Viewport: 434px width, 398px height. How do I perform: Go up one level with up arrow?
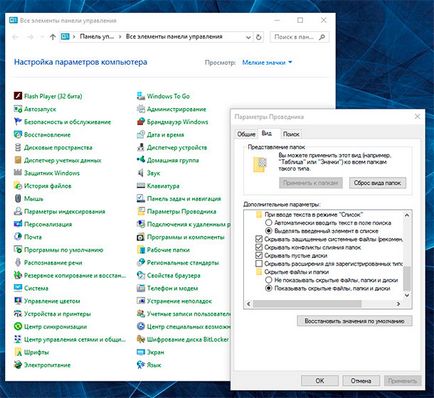pos(52,37)
